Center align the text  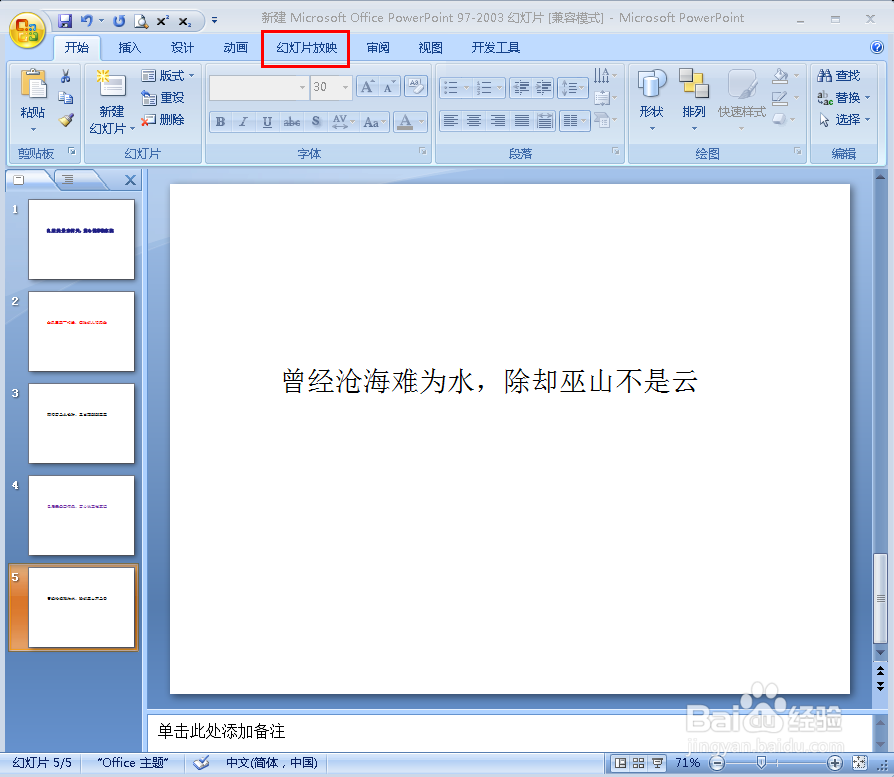474,121
